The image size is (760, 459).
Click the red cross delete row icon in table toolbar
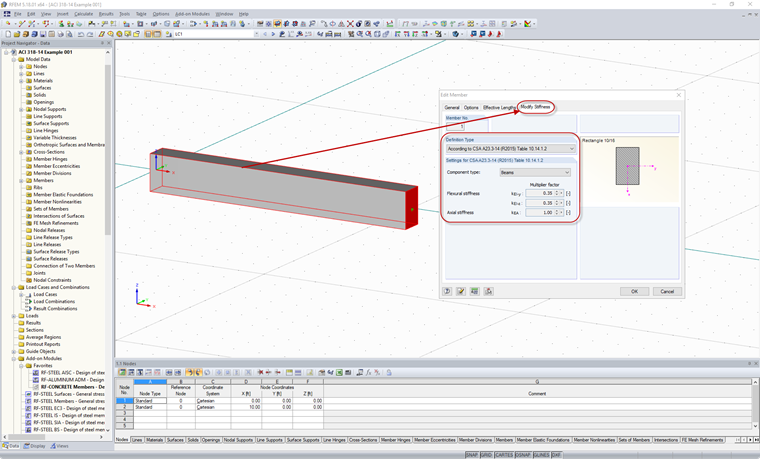click(x=260, y=372)
